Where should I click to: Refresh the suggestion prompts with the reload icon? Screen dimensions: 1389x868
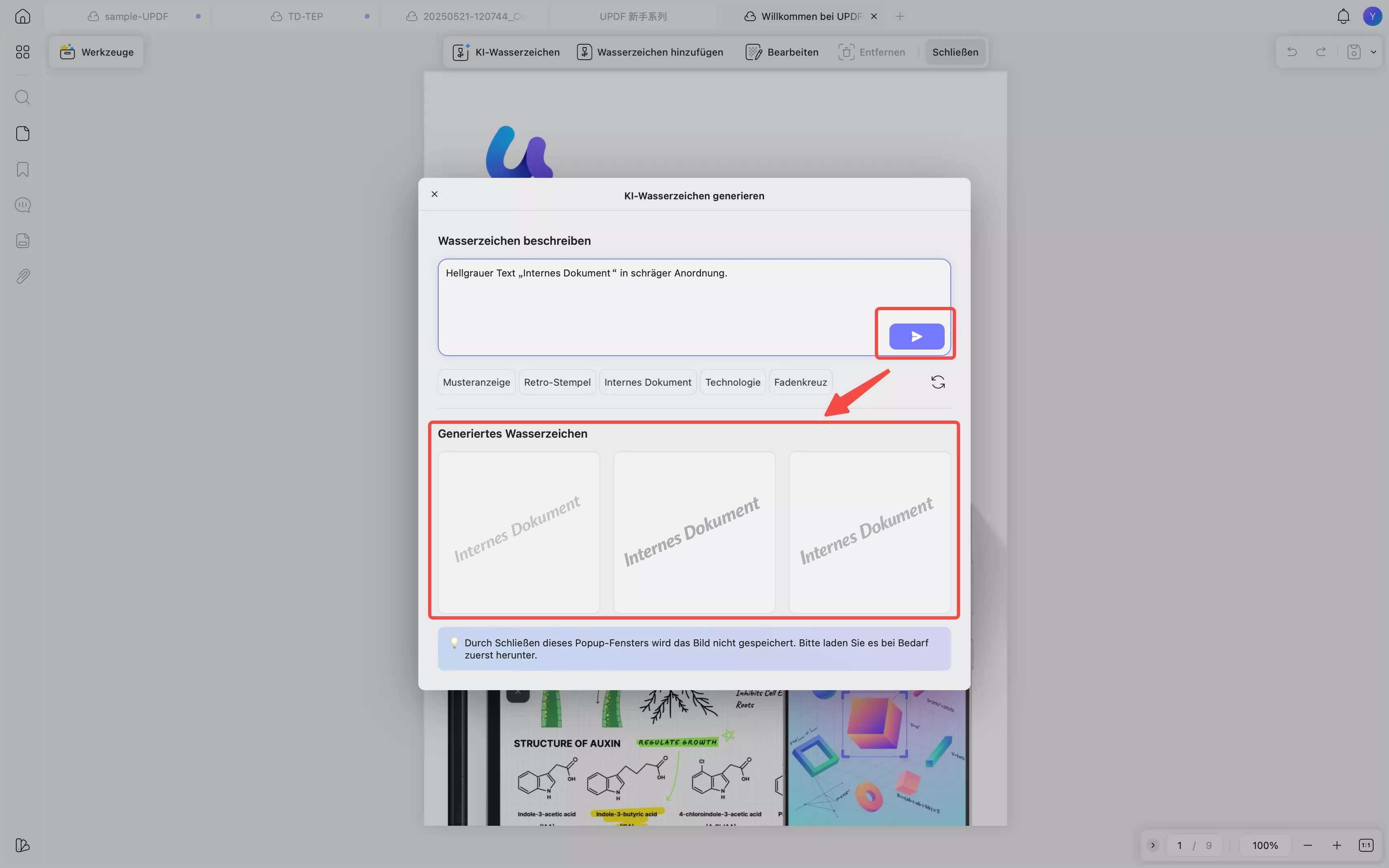click(937, 382)
